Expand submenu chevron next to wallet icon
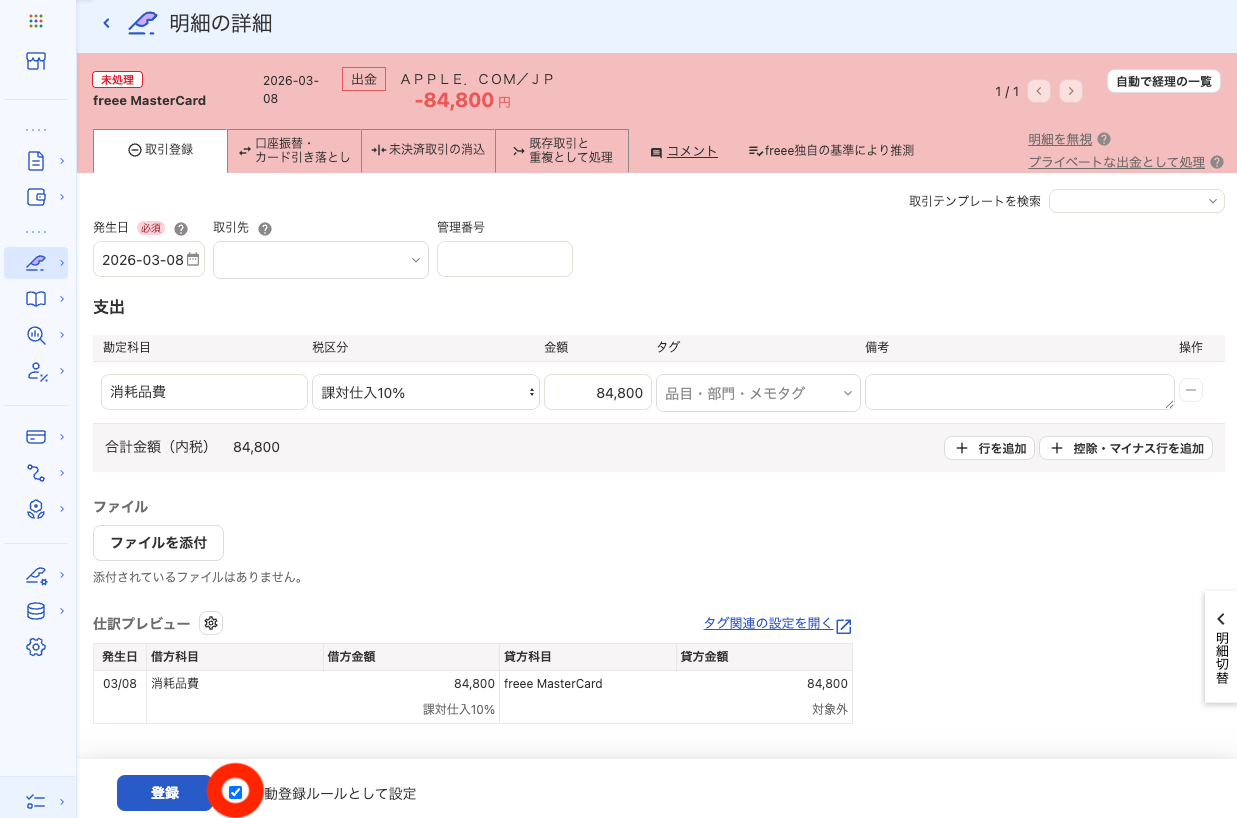Viewport: 1237px width, 818px height. 62,197
